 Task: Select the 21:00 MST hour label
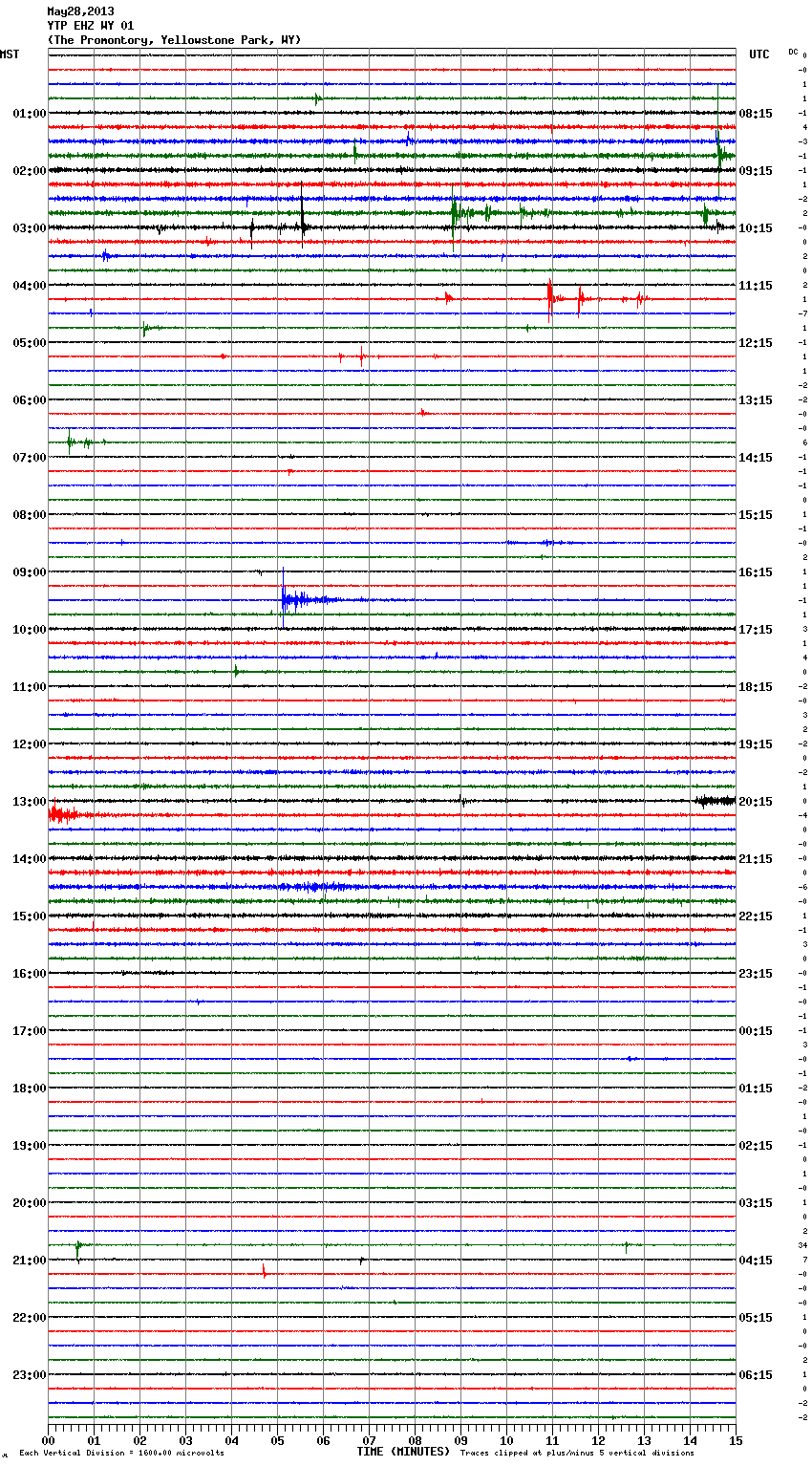pyautogui.click(x=30, y=1261)
